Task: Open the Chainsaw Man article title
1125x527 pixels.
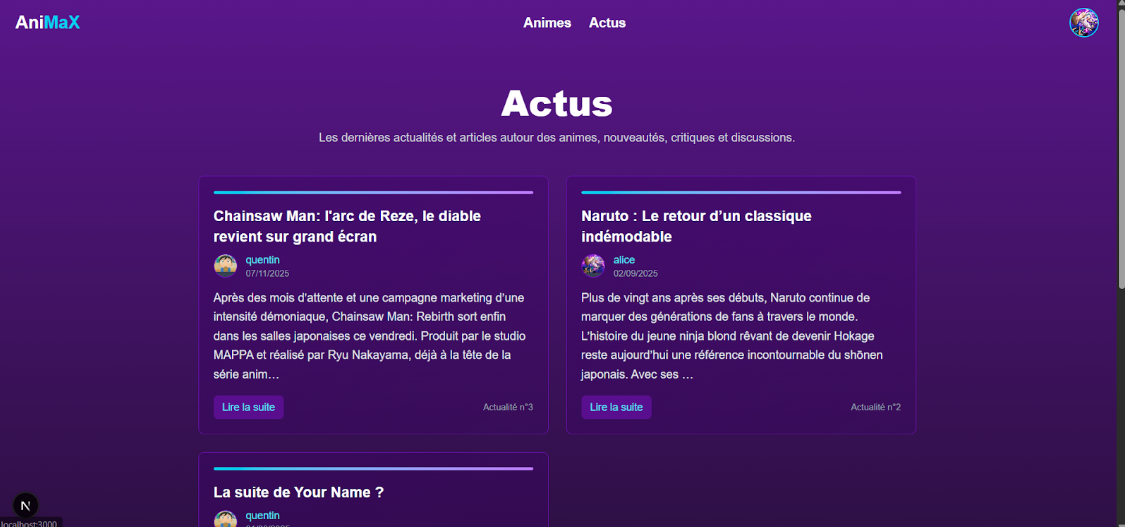Action: coord(347,226)
